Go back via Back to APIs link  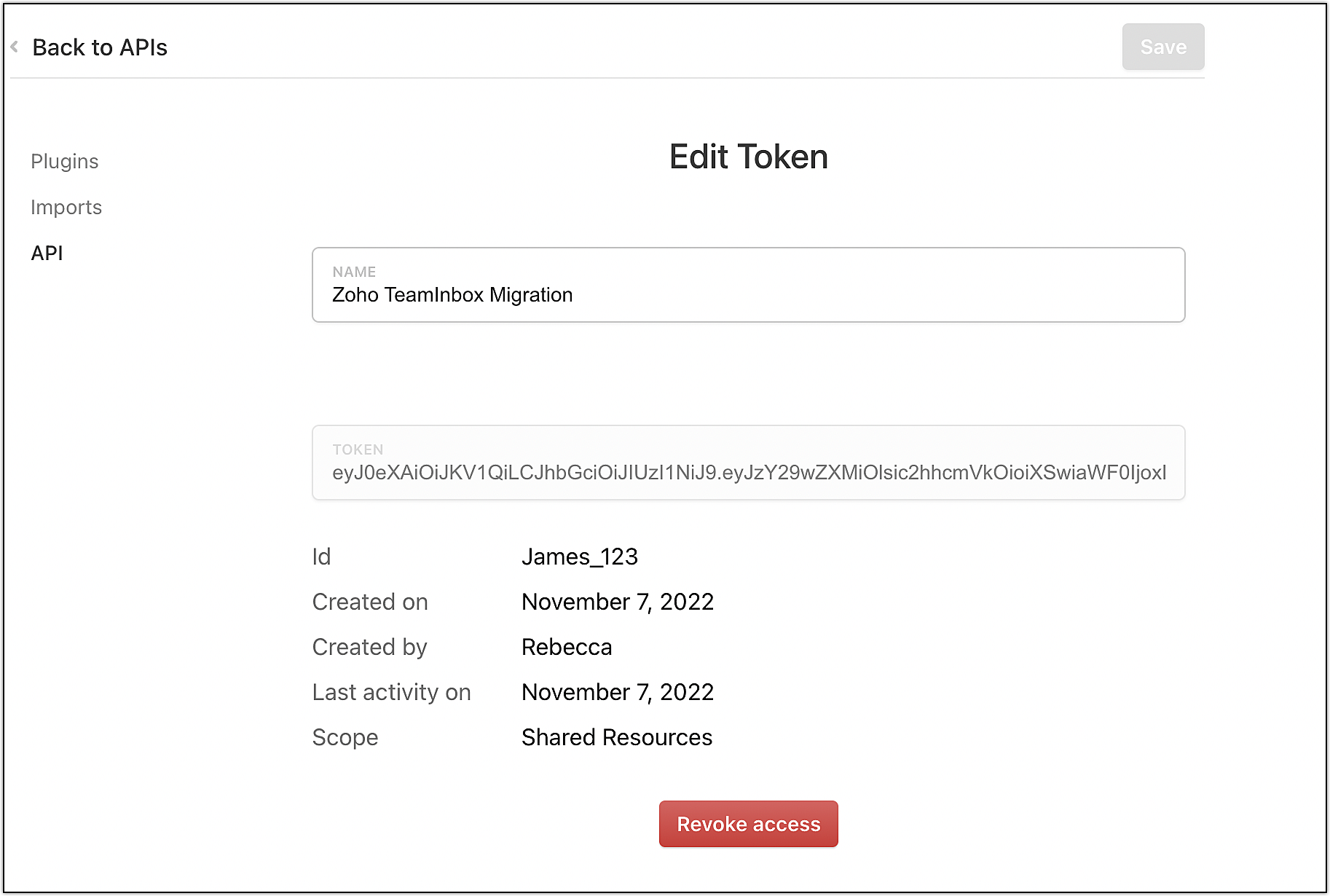coord(100,47)
